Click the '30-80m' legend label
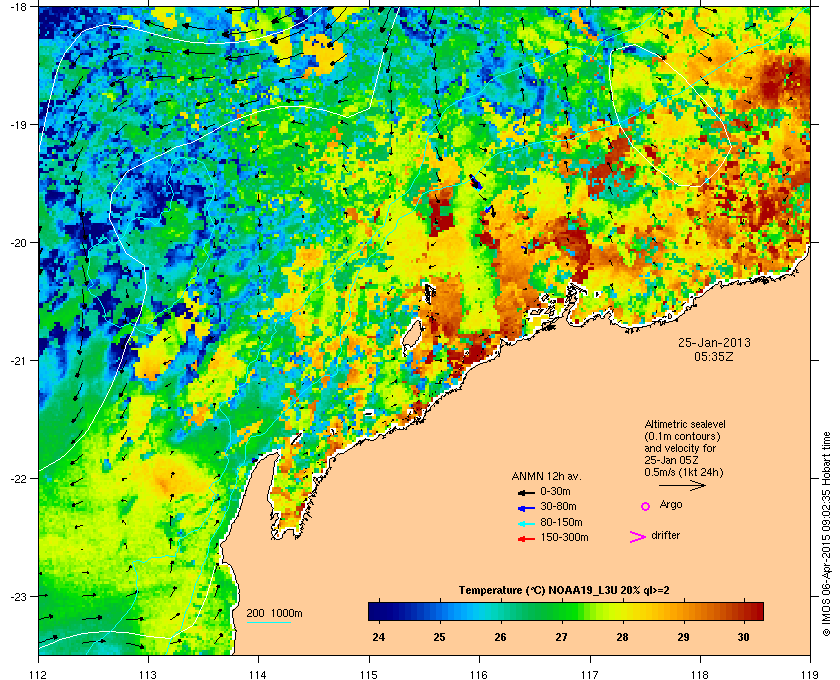This screenshot has height=680, width=840. coord(558,506)
